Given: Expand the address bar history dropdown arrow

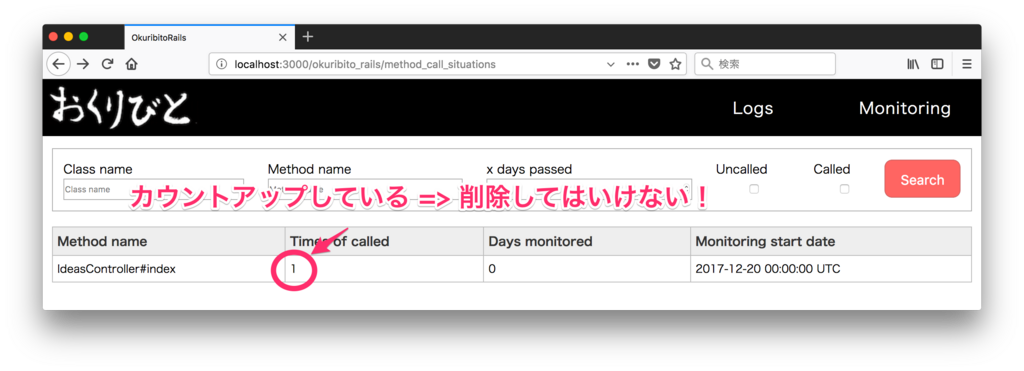Looking at the screenshot, I should (611, 64).
